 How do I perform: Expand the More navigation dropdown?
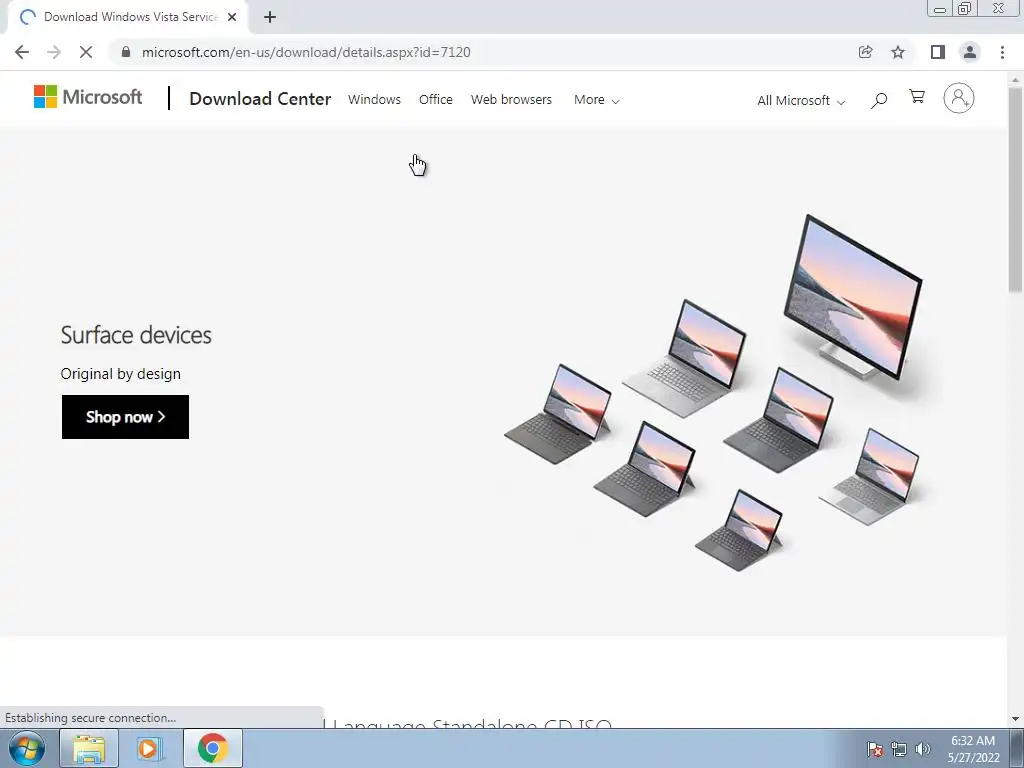coord(596,100)
